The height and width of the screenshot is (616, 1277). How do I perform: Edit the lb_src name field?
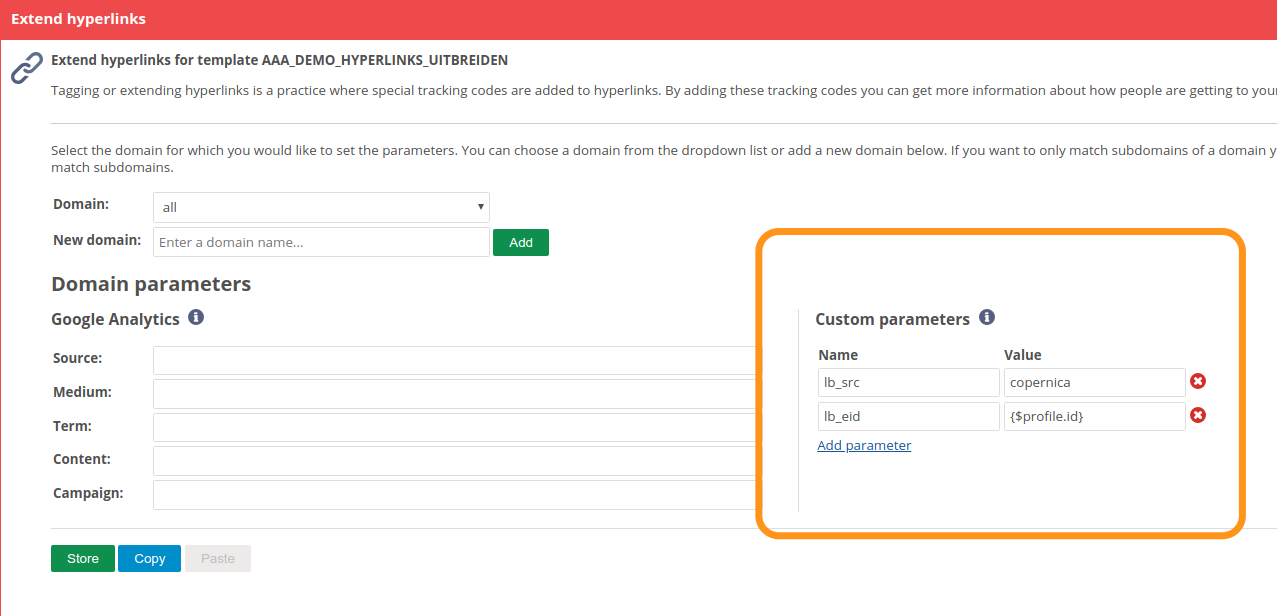pos(908,382)
